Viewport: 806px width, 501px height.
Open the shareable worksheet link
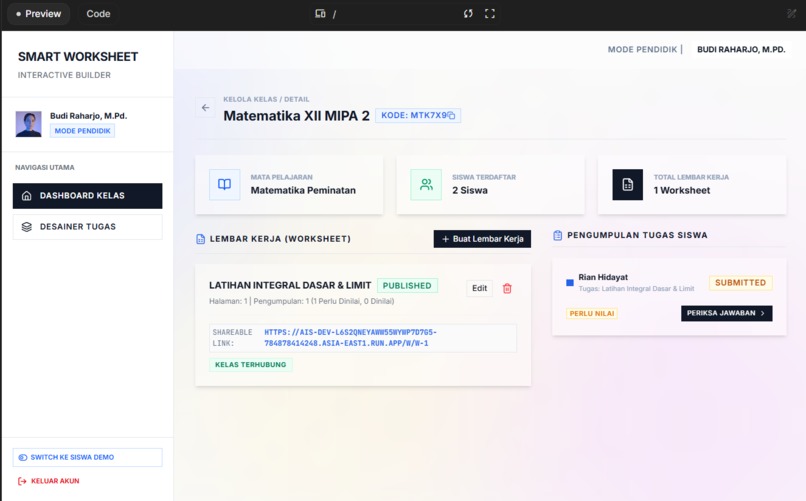pos(350,338)
